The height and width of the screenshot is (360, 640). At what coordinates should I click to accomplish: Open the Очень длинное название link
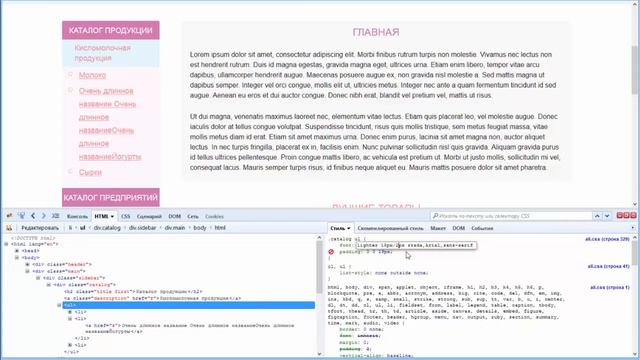tap(110, 124)
